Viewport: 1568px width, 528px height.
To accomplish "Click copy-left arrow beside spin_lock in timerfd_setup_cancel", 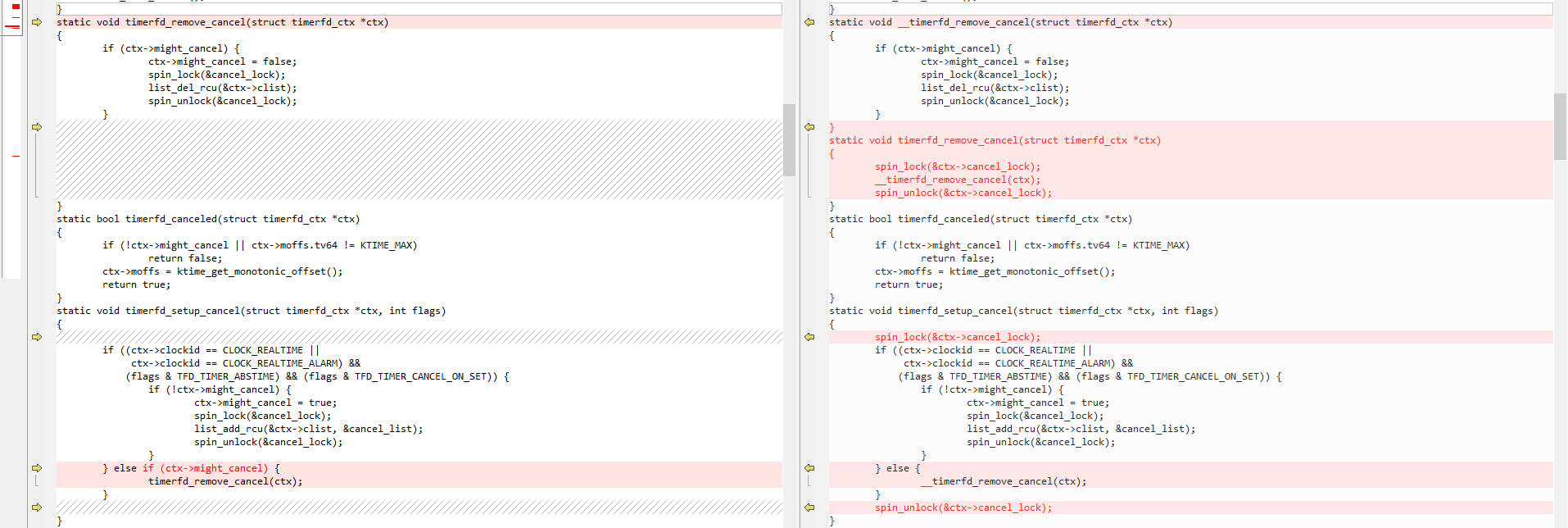I will click(809, 337).
